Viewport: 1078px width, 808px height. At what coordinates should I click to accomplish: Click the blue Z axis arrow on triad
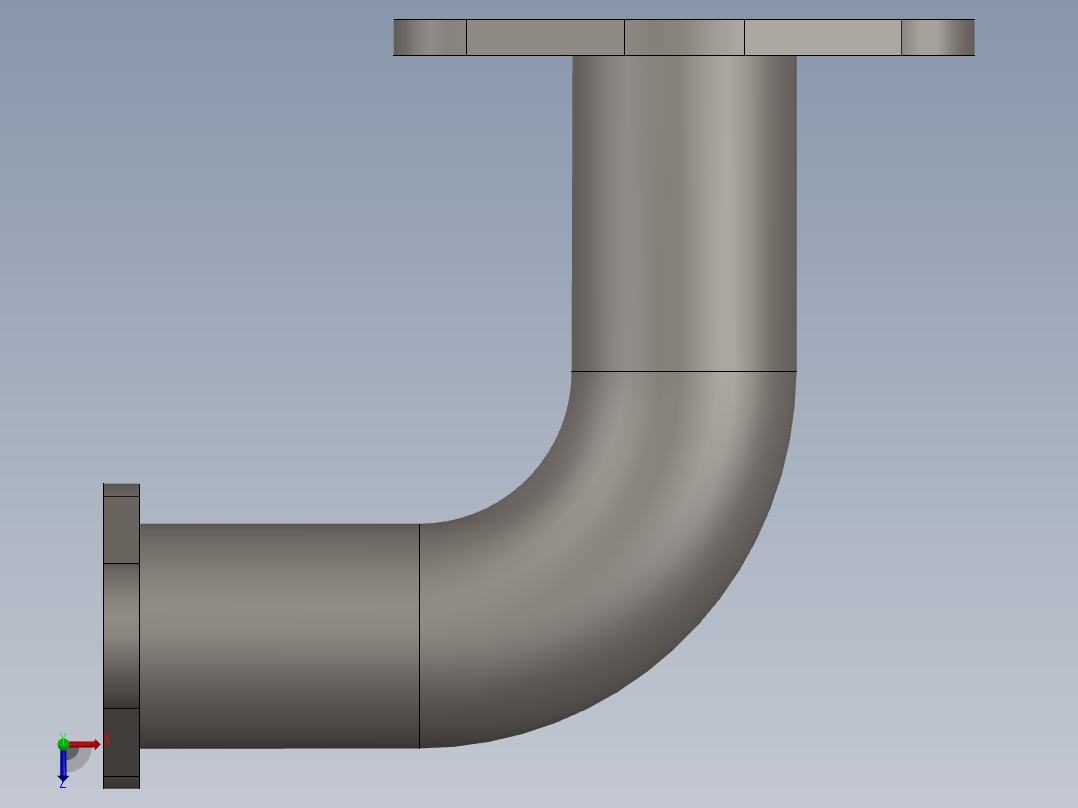pos(63,765)
